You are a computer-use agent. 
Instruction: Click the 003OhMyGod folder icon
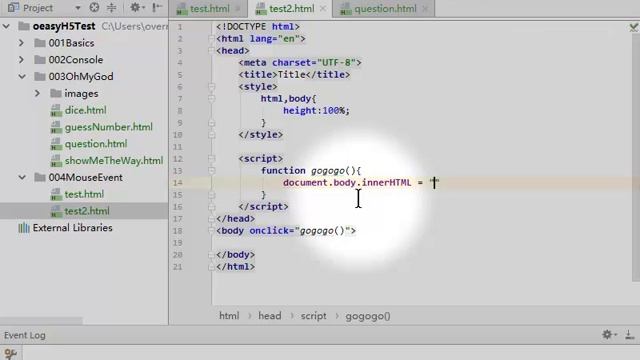[x=40, y=76]
